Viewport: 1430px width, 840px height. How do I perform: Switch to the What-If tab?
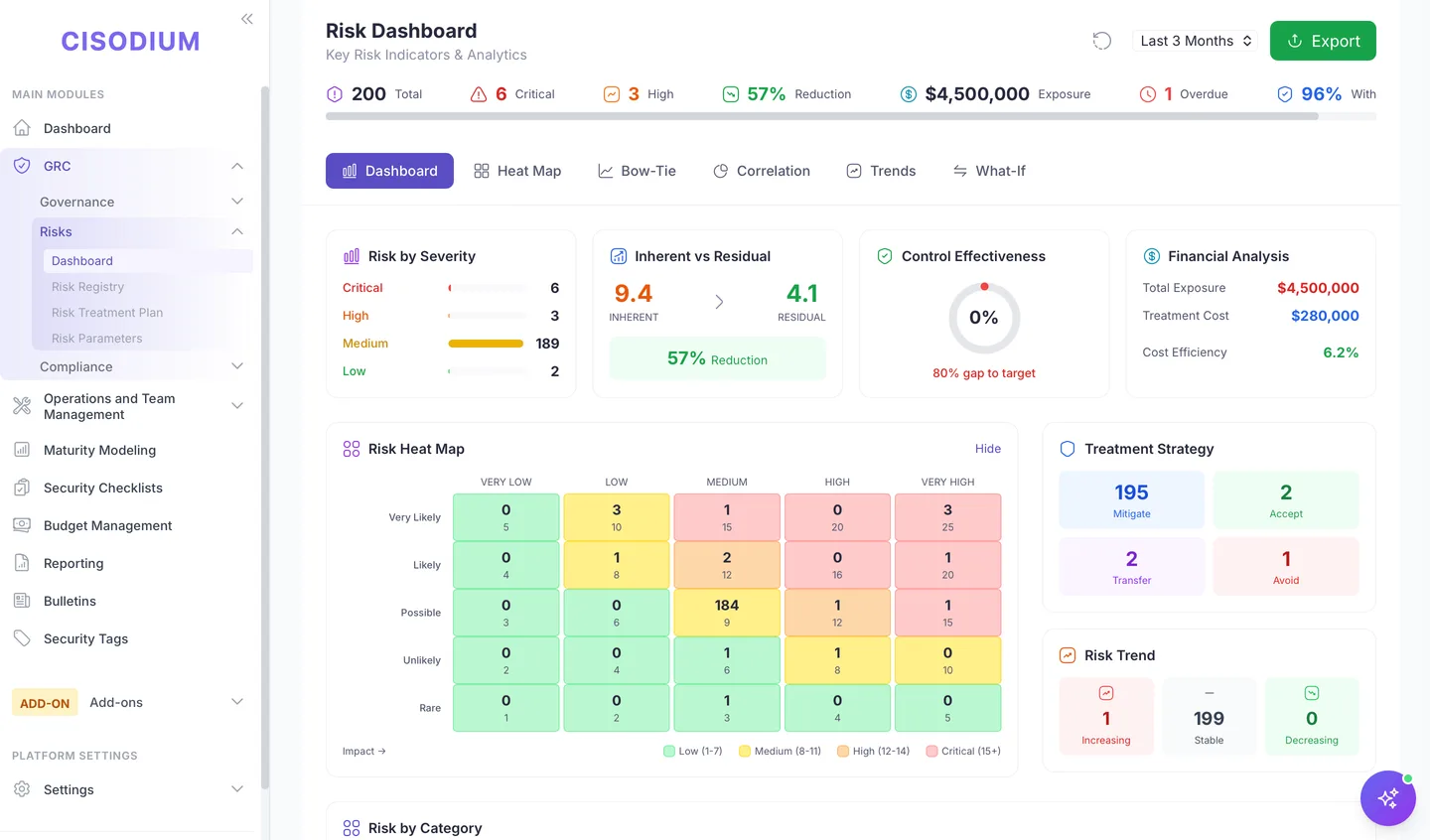point(989,171)
